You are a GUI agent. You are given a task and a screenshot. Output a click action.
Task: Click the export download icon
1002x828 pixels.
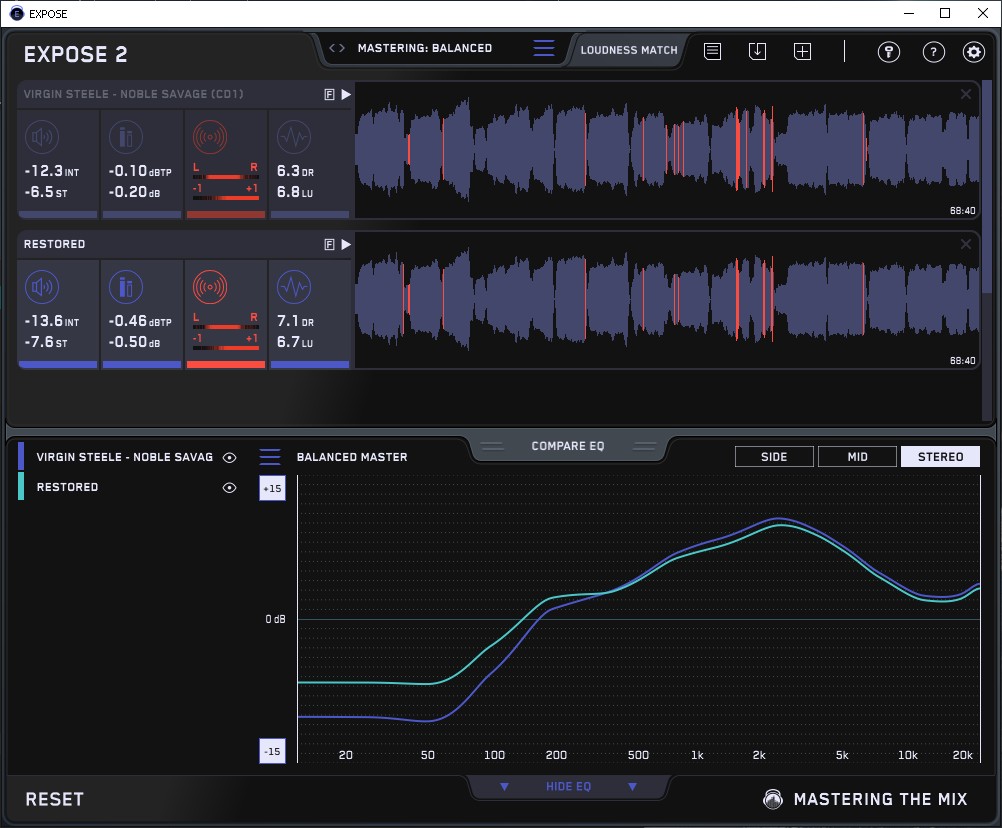pos(757,51)
